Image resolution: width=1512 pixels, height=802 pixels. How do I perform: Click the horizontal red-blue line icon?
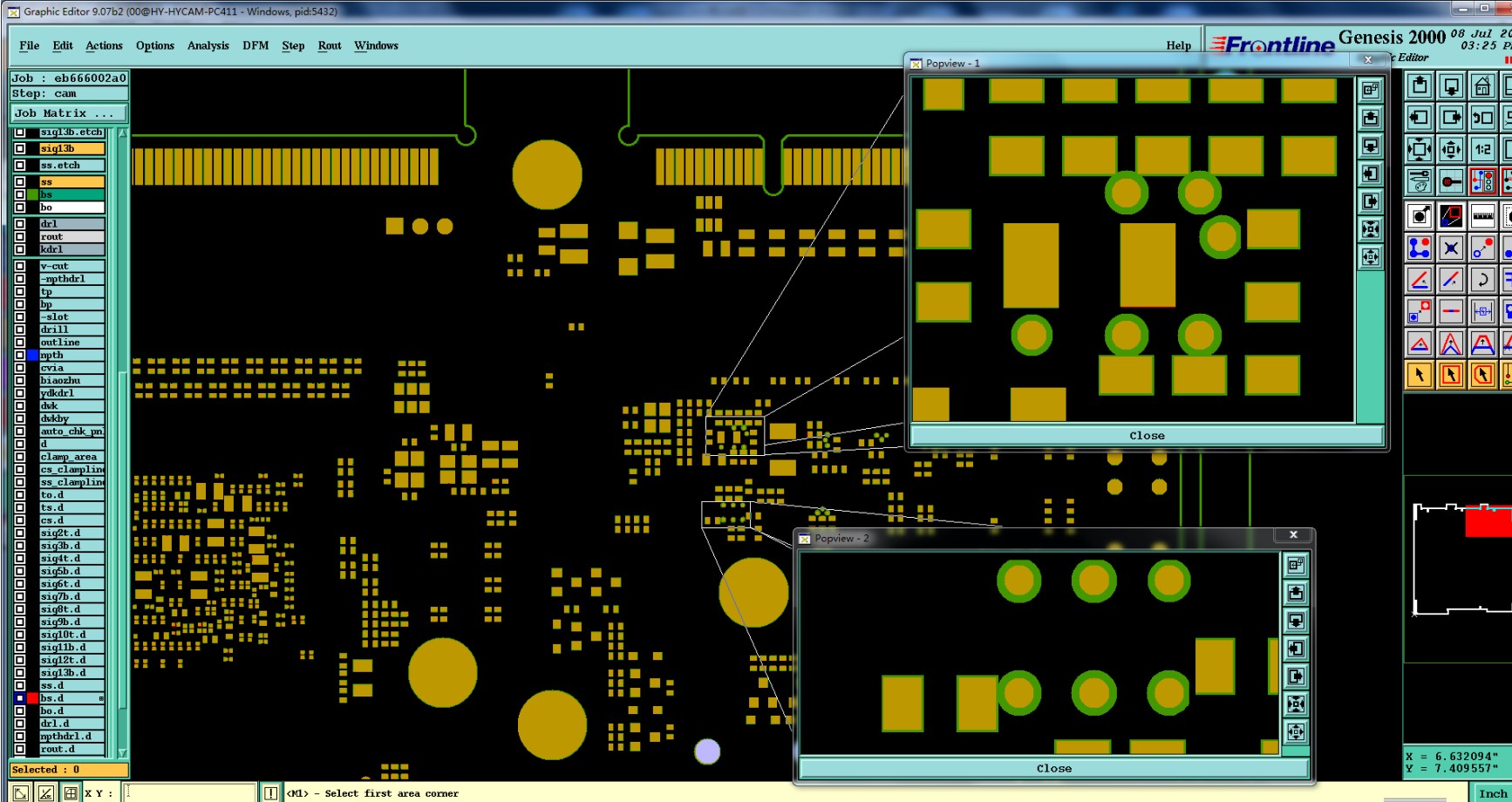(x=1451, y=311)
